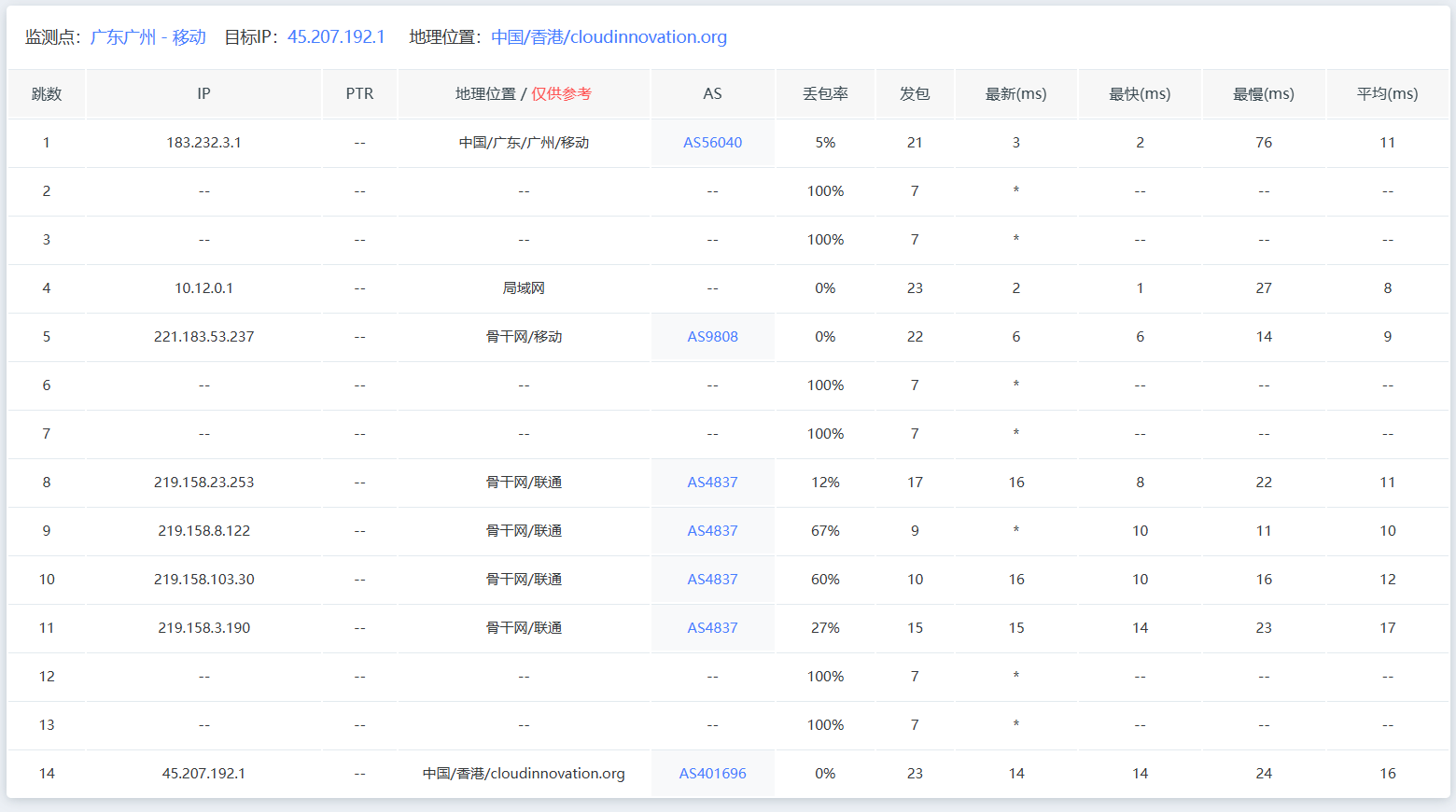Image resolution: width=1456 pixels, height=812 pixels.
Task: Select the 中国/广东/广州/移动 location cell
Action: pyautogui.click(x=524, y=143)
